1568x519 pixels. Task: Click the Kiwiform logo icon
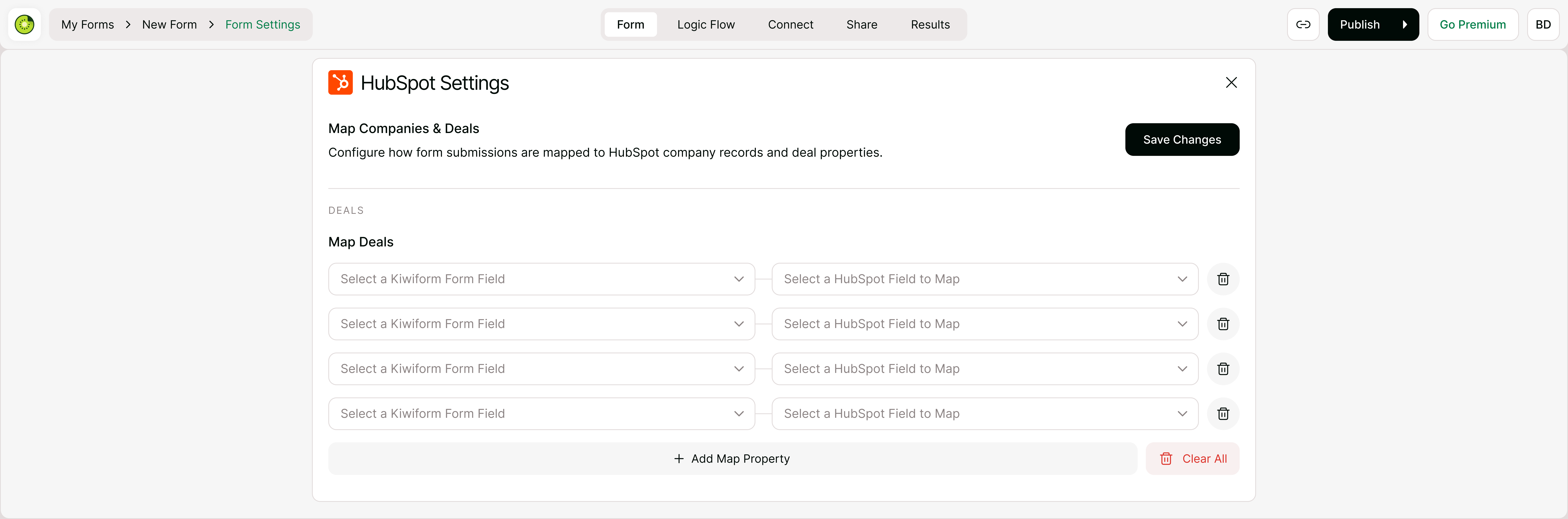coord(24,24)
